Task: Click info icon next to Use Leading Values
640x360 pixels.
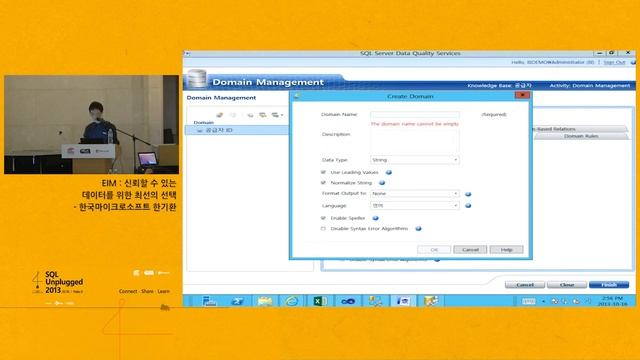Action: 389,172
